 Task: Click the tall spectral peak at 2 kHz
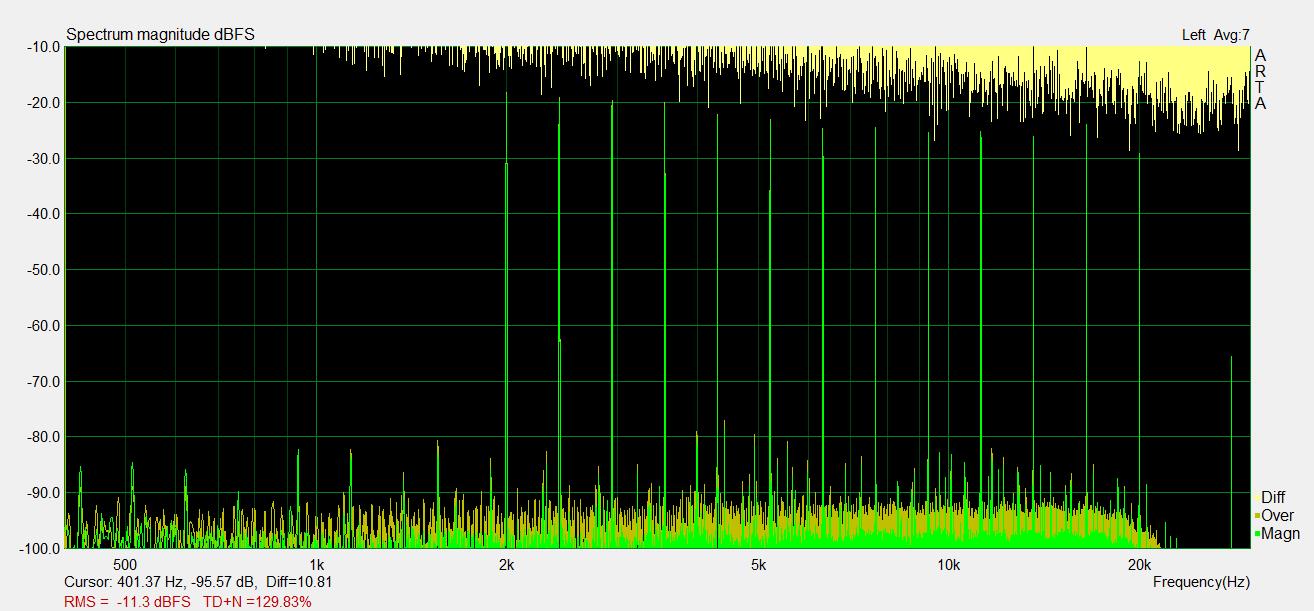507,320
